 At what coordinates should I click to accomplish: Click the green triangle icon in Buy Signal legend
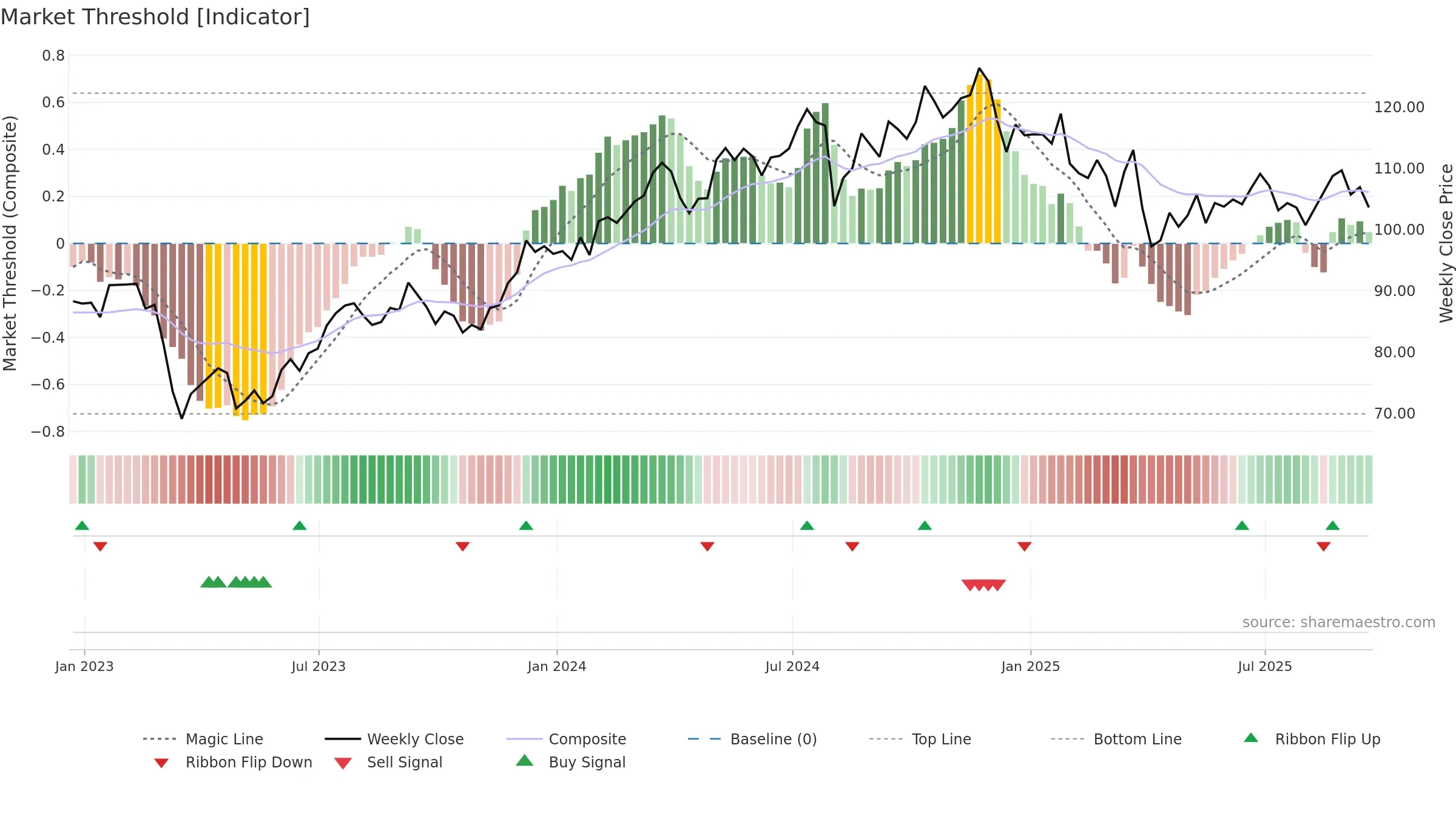[525, 760]
